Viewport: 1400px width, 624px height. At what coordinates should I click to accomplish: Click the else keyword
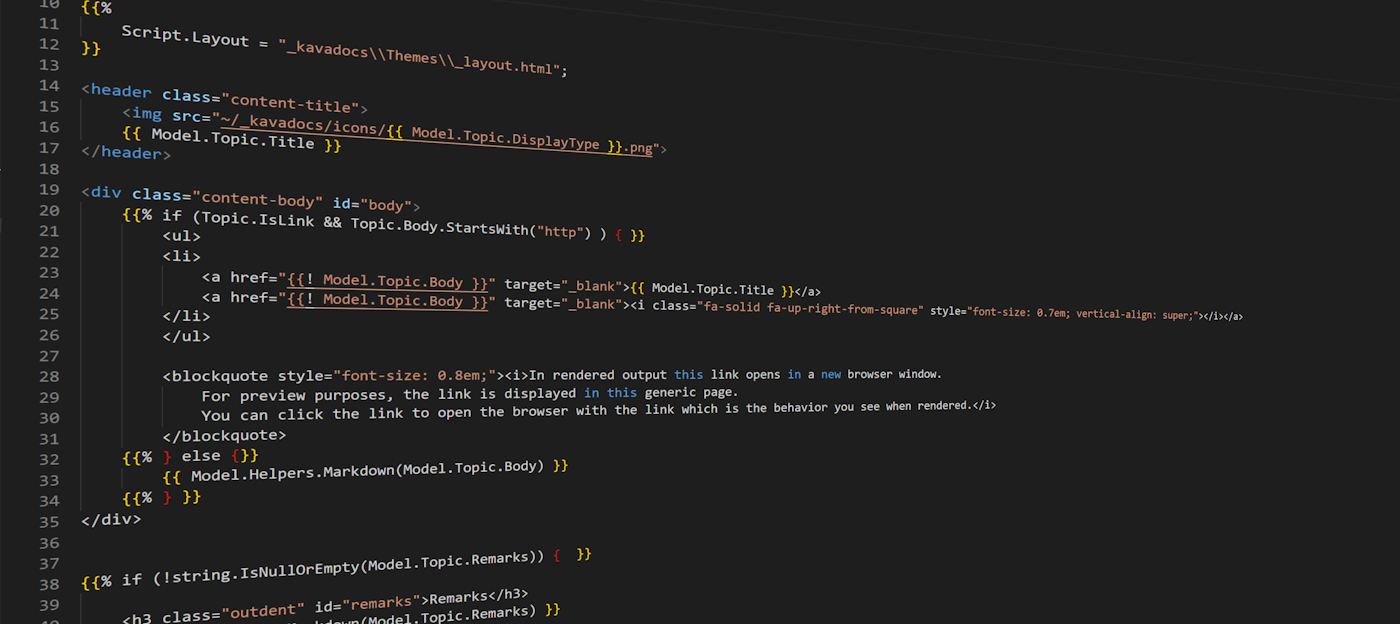click(201, 455)
